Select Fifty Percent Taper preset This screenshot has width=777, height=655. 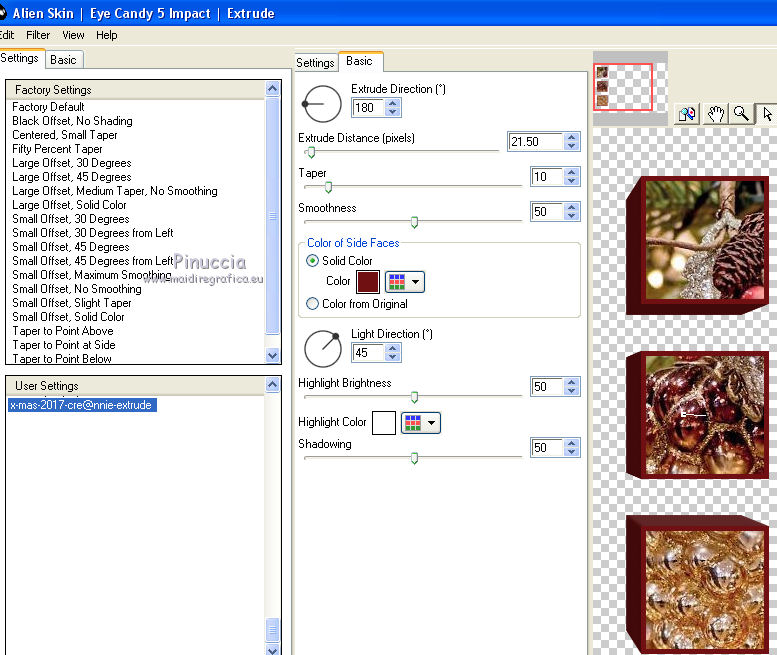57,149
